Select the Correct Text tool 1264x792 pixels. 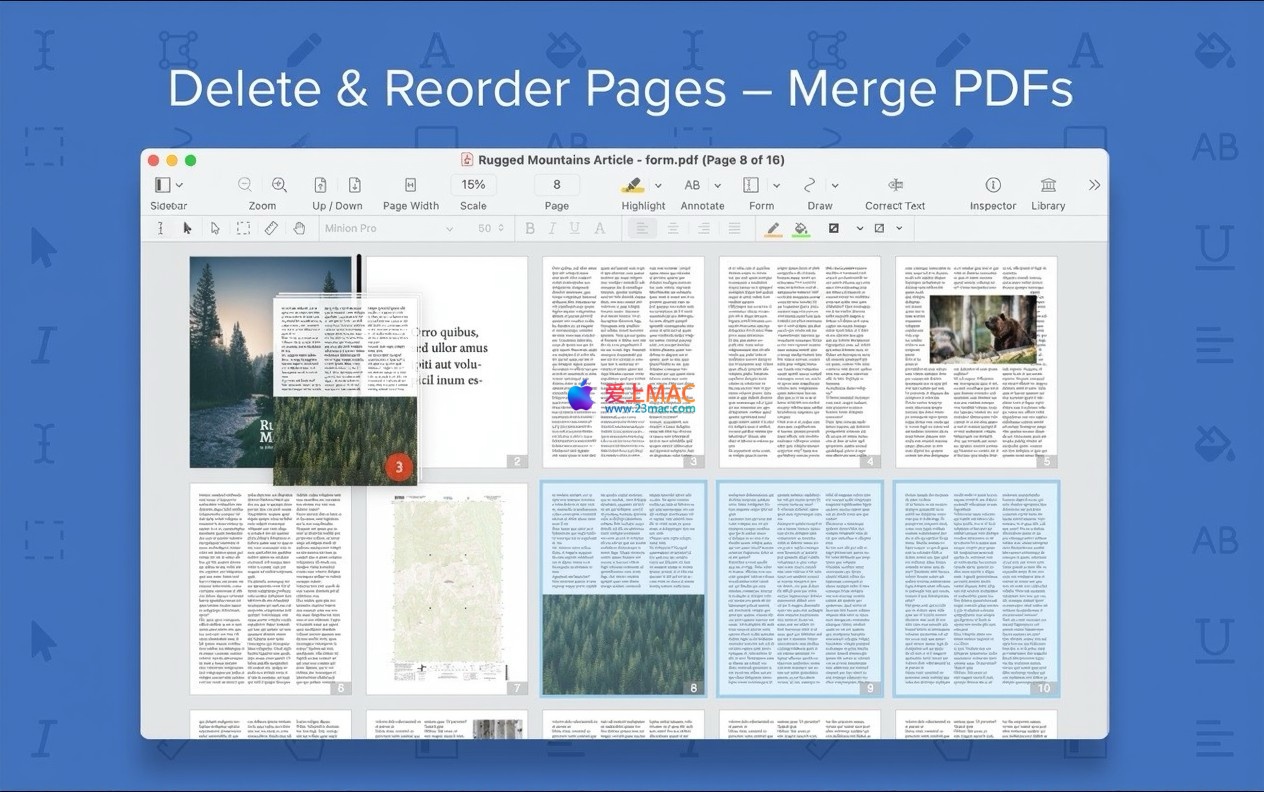(895, 185)
